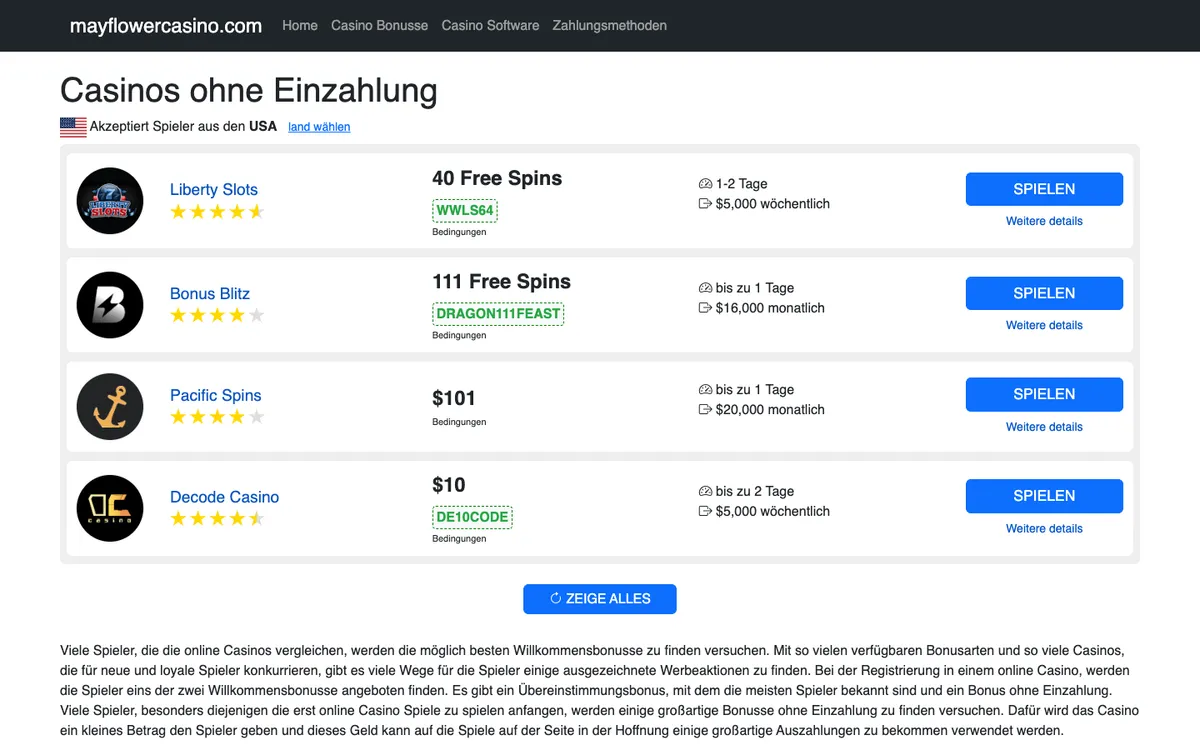The width and height of the screenshot is (1200, 750).
Task: Click the USA flag icon
Action: point(73,127)
